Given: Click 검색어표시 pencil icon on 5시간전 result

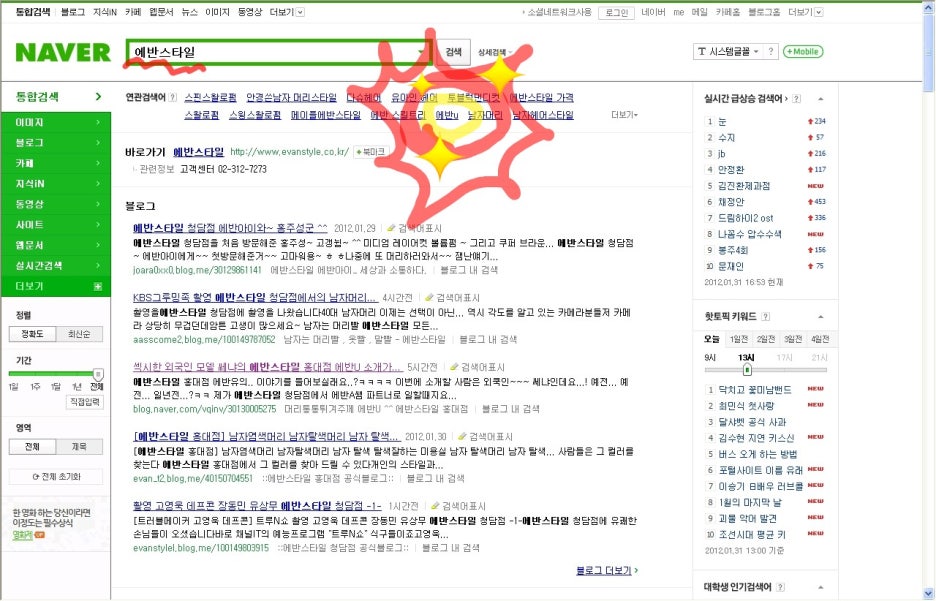Looking at the screenshot, I should (454, 367).
